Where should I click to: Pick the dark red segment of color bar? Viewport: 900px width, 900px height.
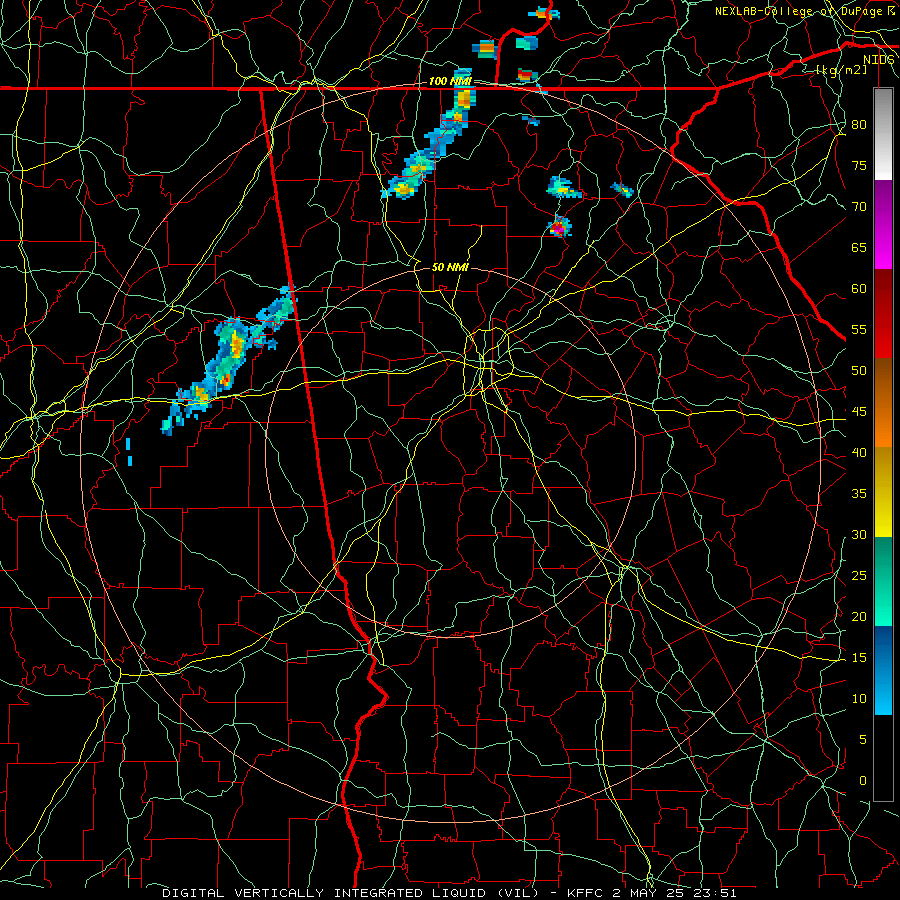(x=883, y=313)
